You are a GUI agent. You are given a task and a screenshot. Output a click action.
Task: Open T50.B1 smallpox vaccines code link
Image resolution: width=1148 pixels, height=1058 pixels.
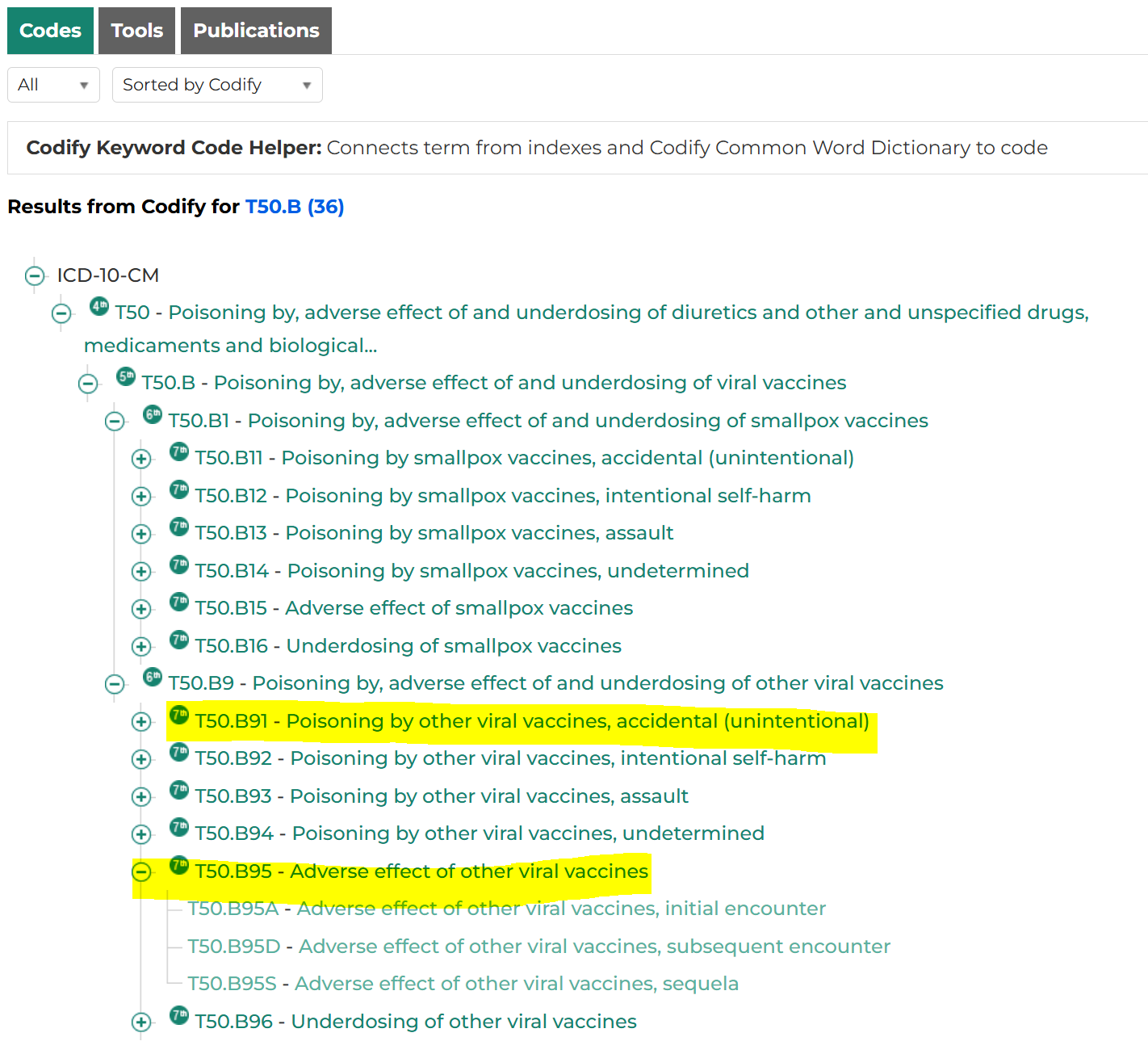pos(548,421)
